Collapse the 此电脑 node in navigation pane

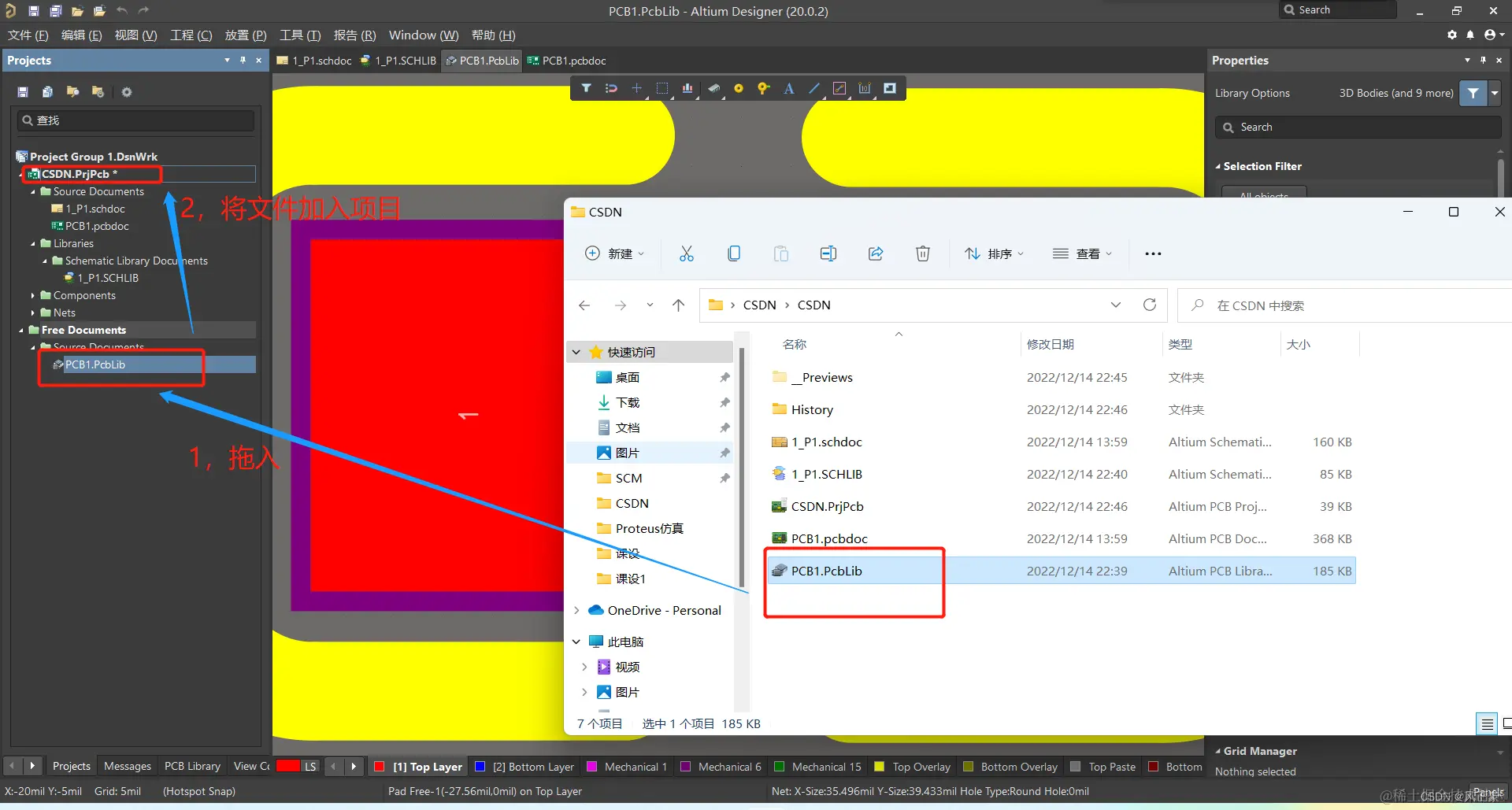(x=576, y=642)
